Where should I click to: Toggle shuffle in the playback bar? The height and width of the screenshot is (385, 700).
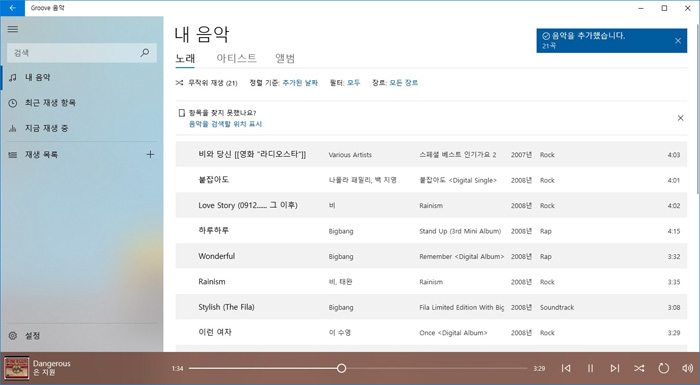pos(639,368)
